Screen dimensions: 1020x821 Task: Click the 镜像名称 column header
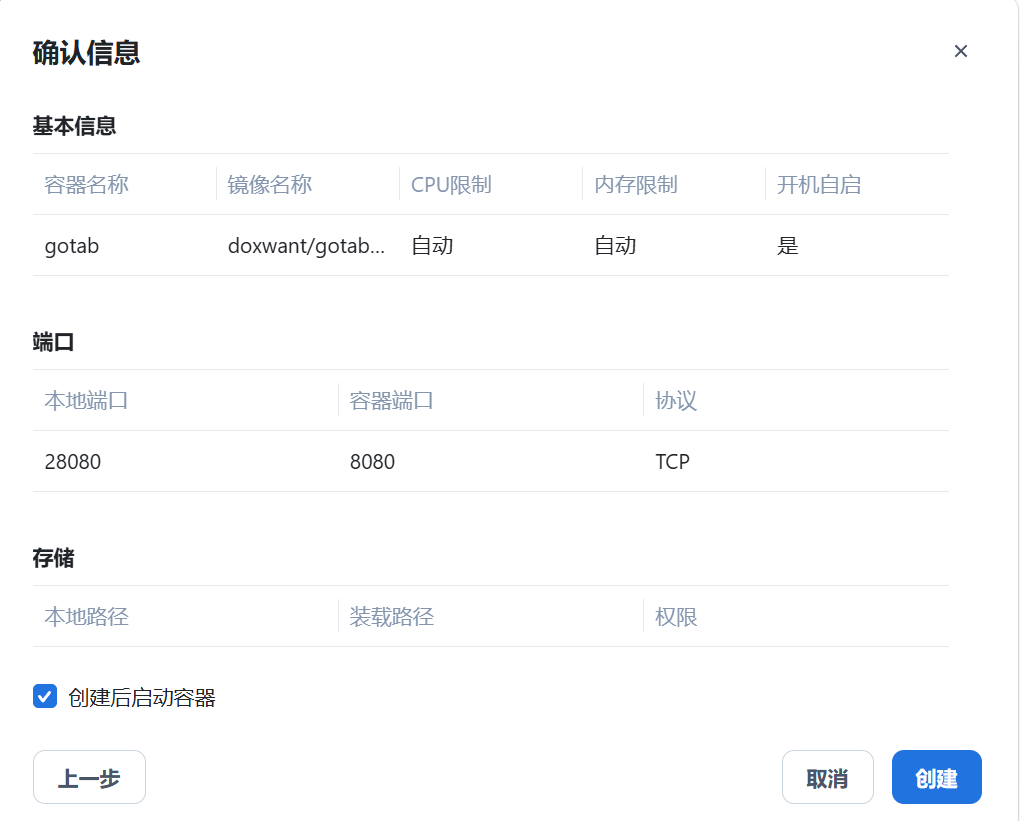pos(270,185)
